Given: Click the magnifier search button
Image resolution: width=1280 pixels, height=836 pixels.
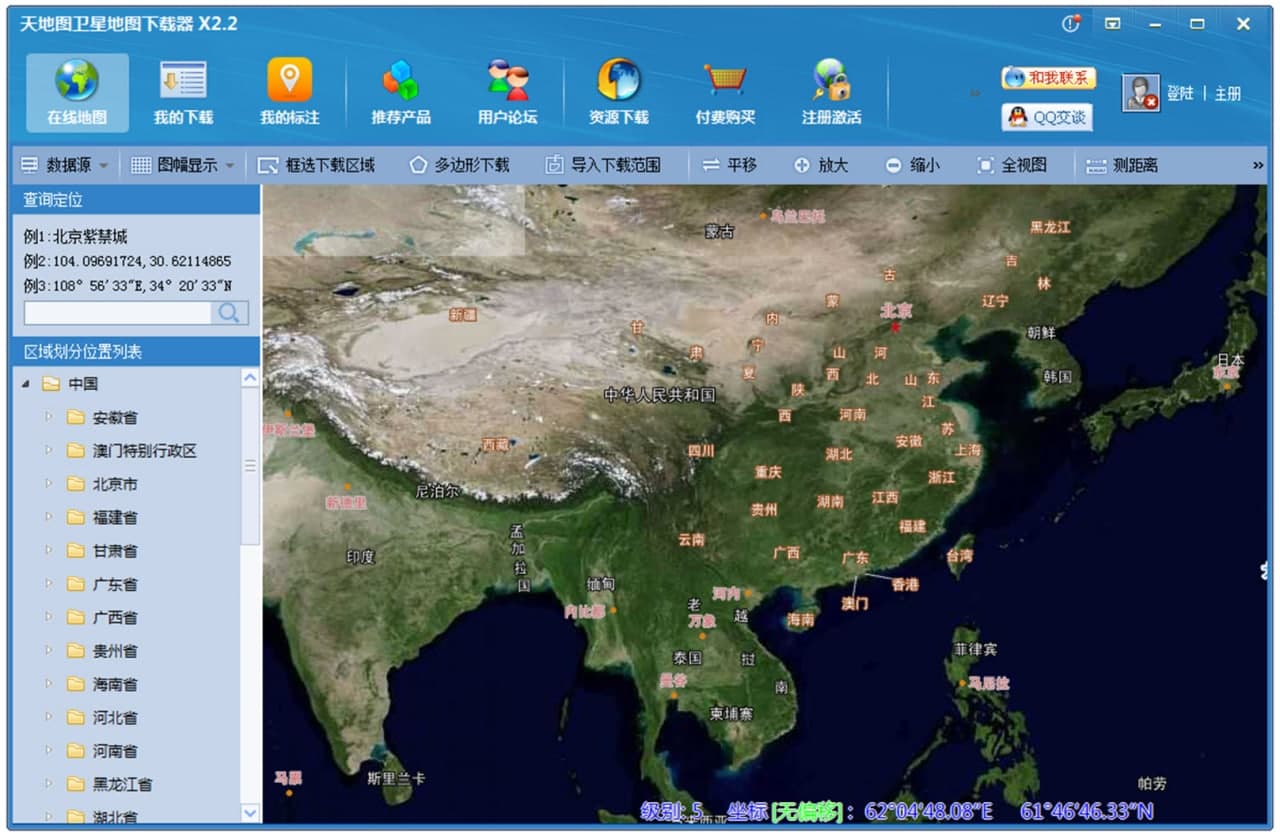Looking at the screenshot, I should 230,313.
